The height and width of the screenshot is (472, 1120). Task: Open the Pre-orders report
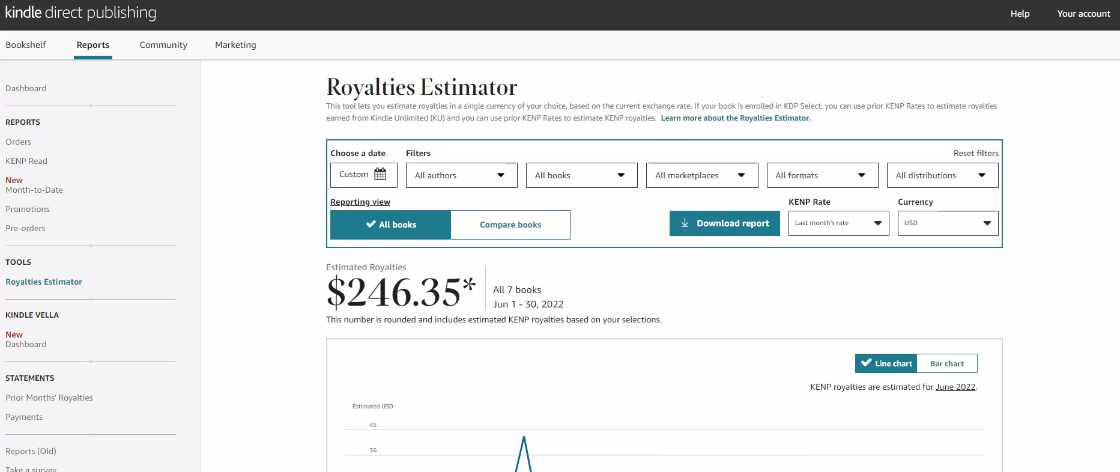tap(25, 229)
